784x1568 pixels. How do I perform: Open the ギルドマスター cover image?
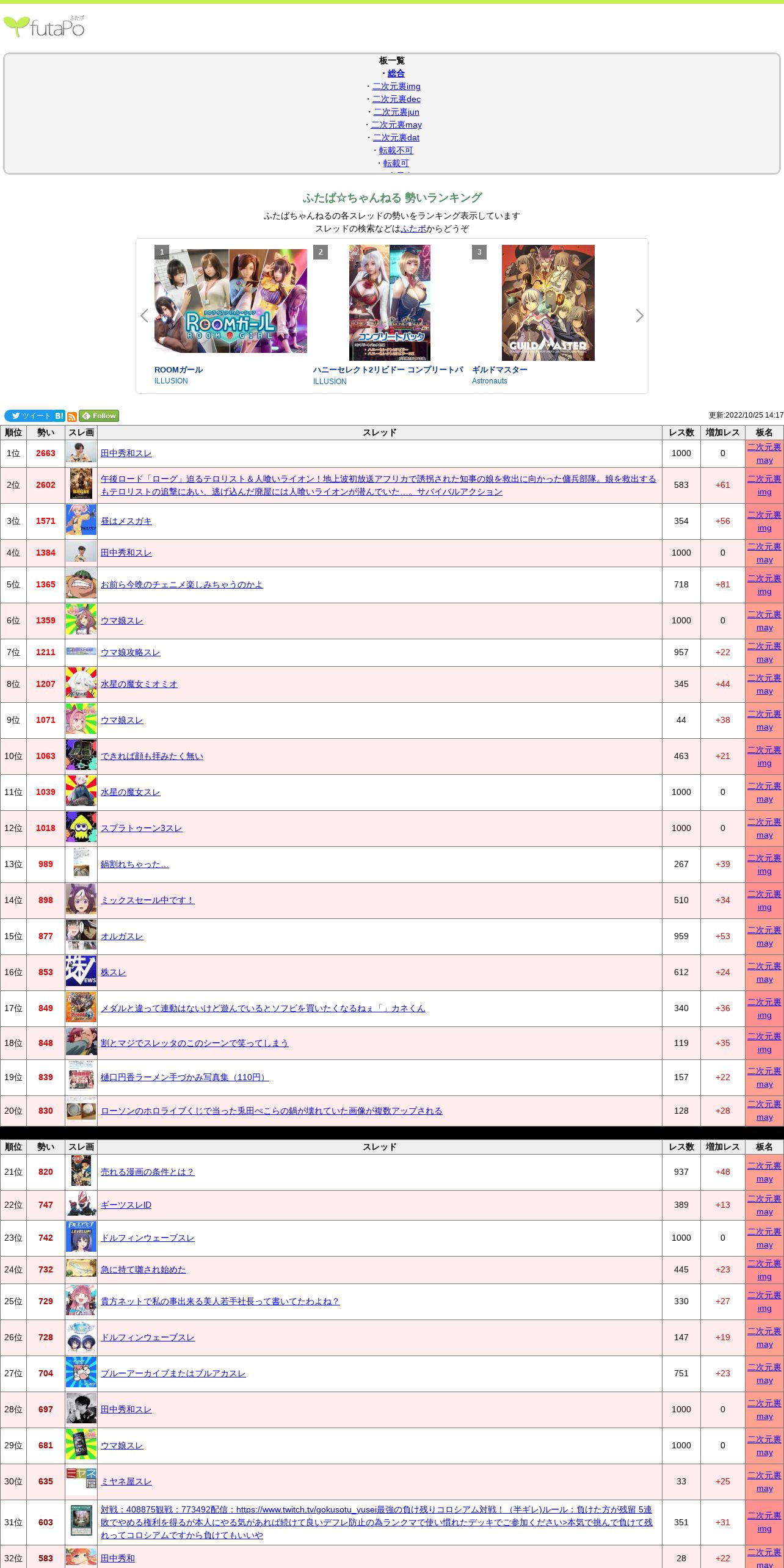pyautogui.click(x=548, y=303)
